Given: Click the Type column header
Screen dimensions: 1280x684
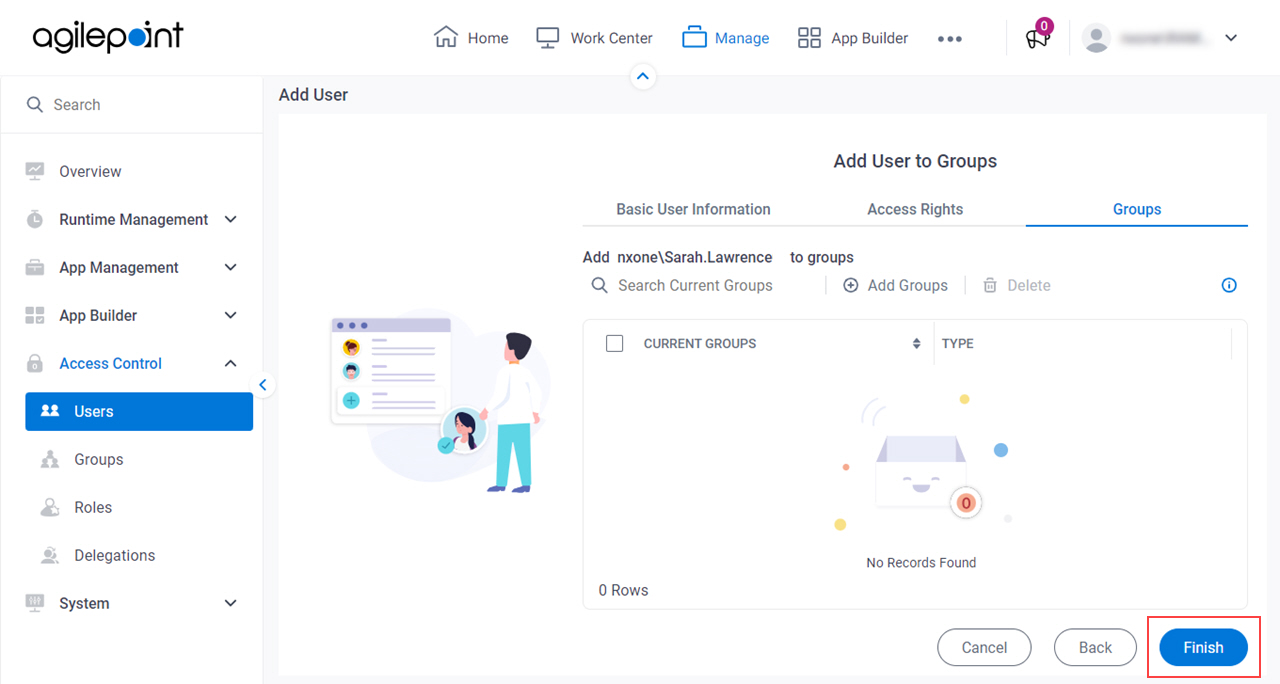Looking at the screenshot, I should coord(958,343).
